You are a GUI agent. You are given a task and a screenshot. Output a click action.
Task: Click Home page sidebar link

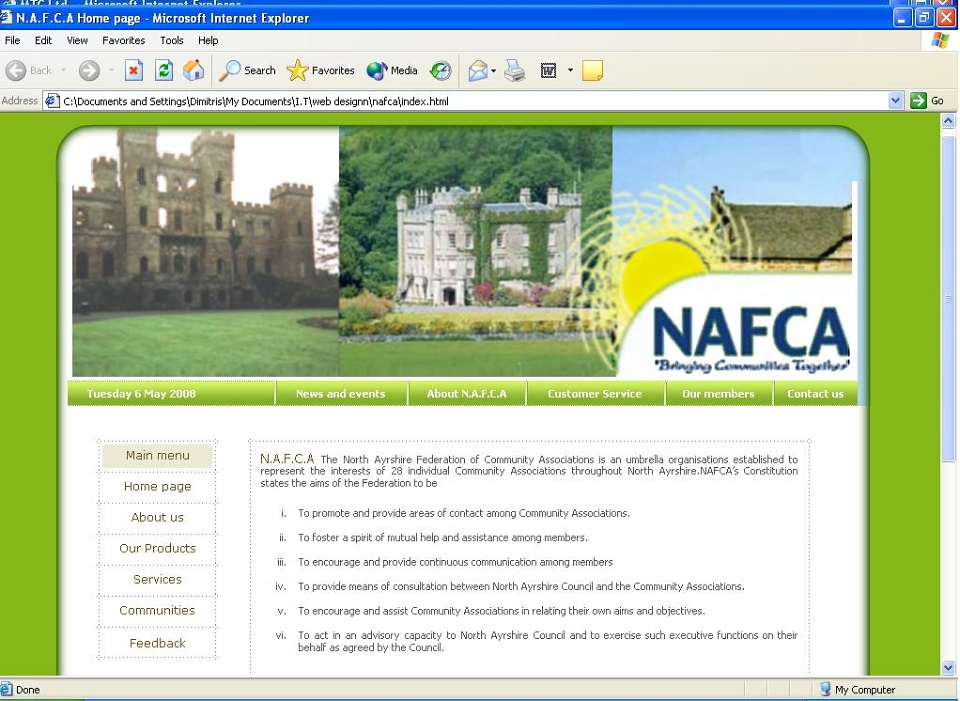pyautogui.click(x=157, y=487)
